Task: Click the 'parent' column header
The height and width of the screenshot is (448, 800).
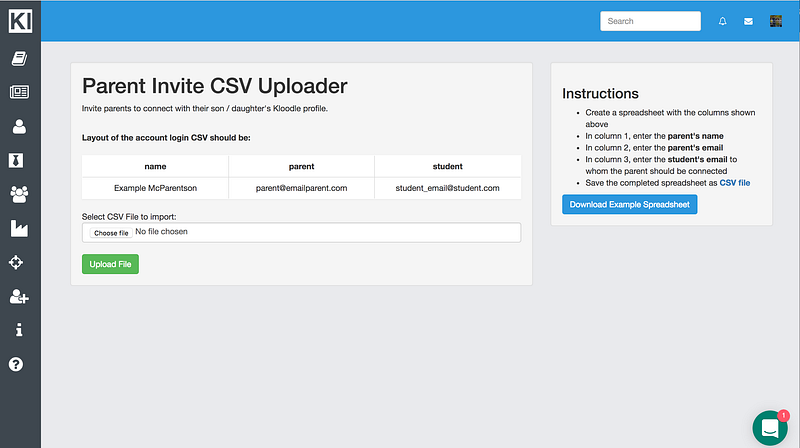Action: (x=302, y=166)
